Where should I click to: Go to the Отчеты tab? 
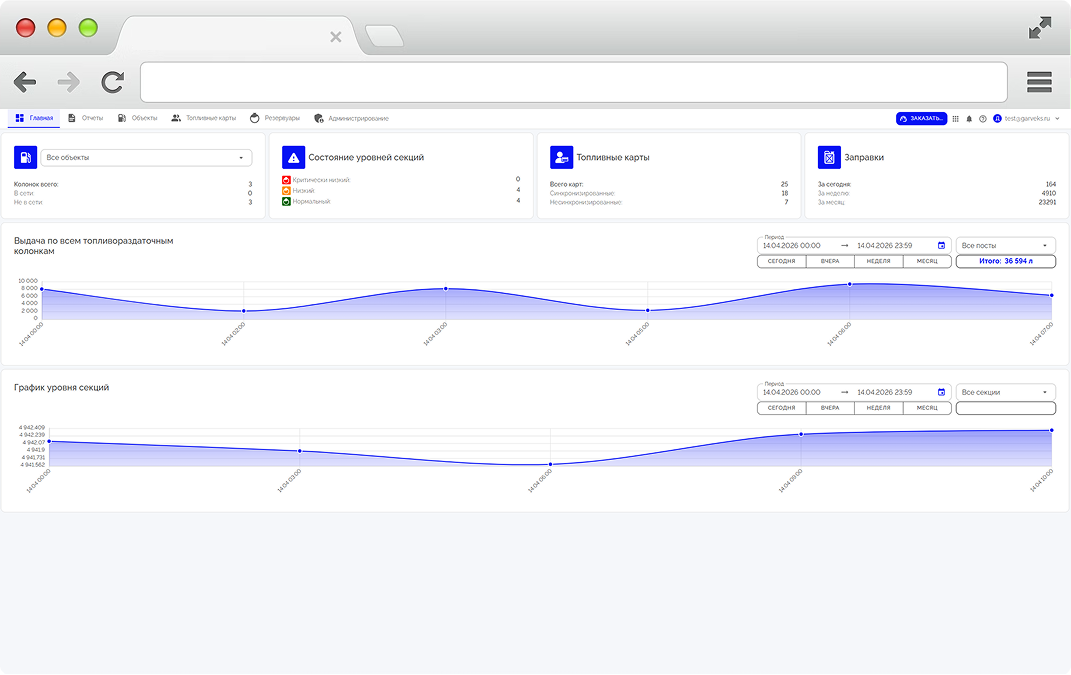coord(86,118)
